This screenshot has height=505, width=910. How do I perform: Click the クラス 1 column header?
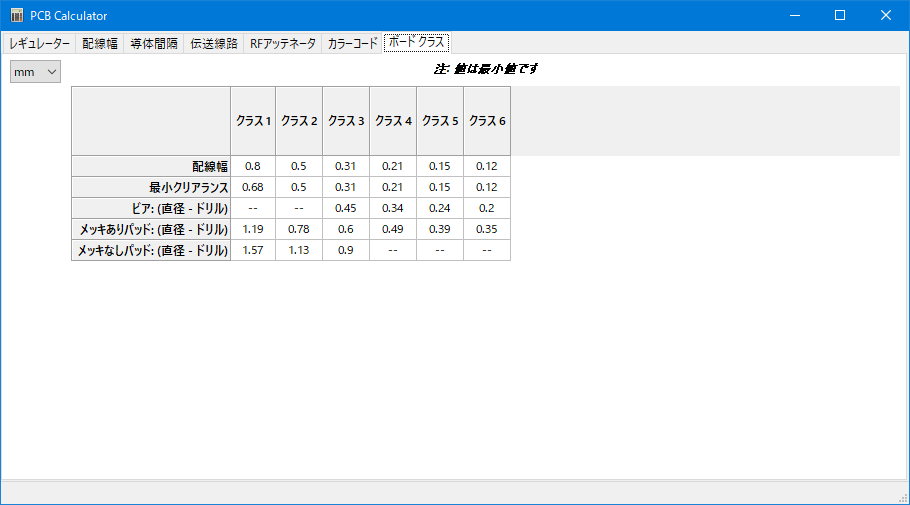point(253,121)
